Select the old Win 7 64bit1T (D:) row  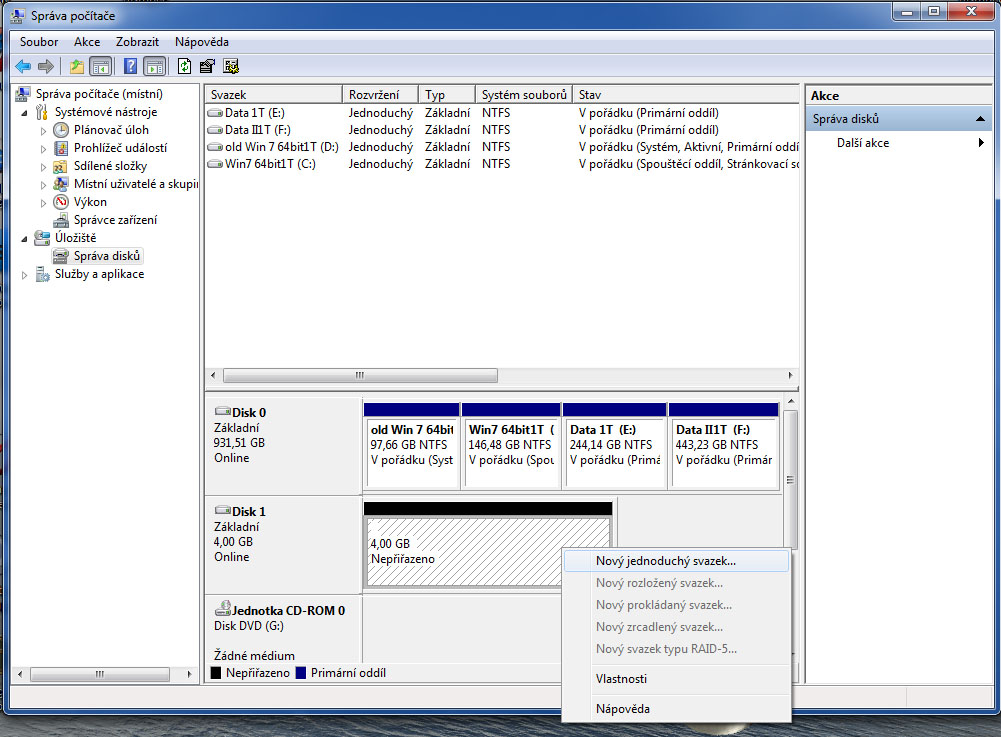pyautogui.click(x=502, y=147)
